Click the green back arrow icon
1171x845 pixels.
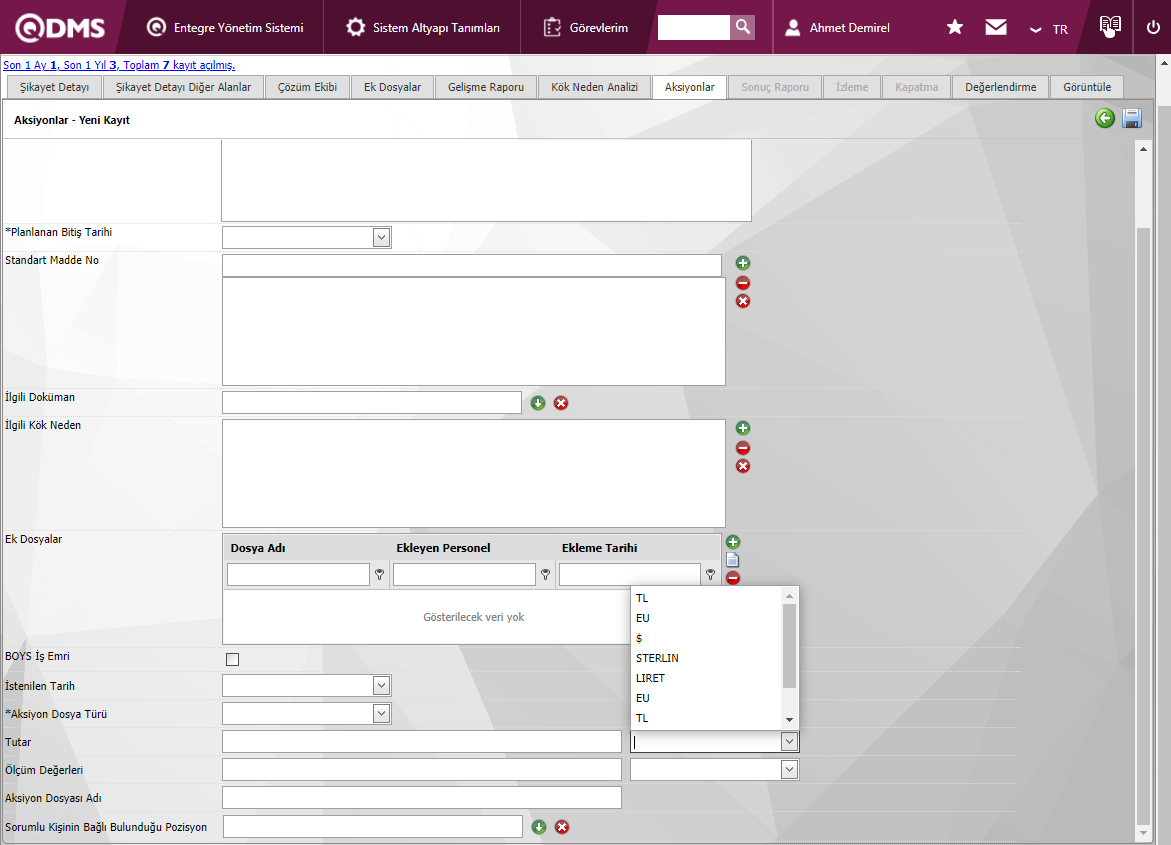[1105, 119]
